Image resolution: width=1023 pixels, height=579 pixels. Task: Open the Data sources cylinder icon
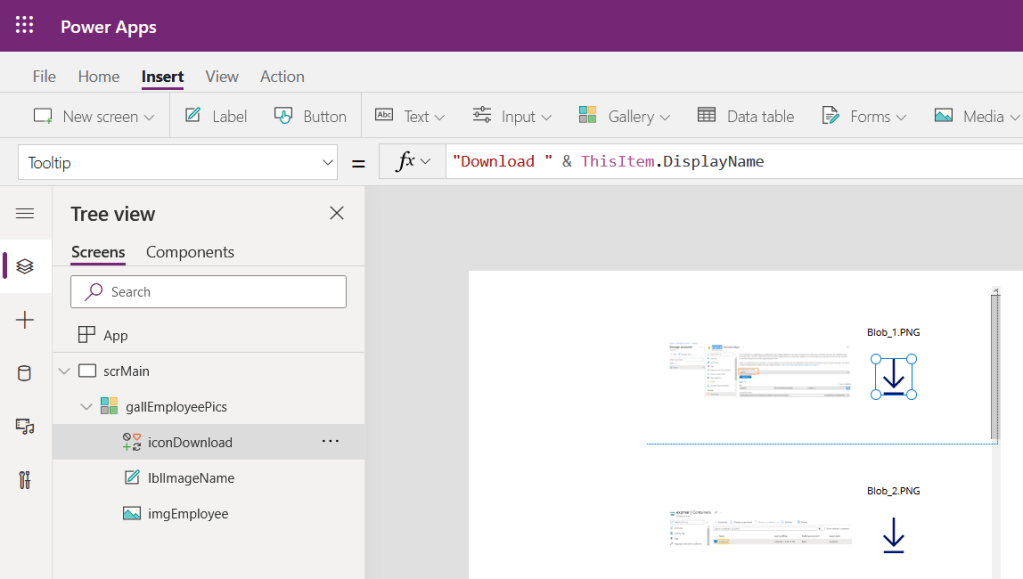pyautogui.click(x=25, y=373)
